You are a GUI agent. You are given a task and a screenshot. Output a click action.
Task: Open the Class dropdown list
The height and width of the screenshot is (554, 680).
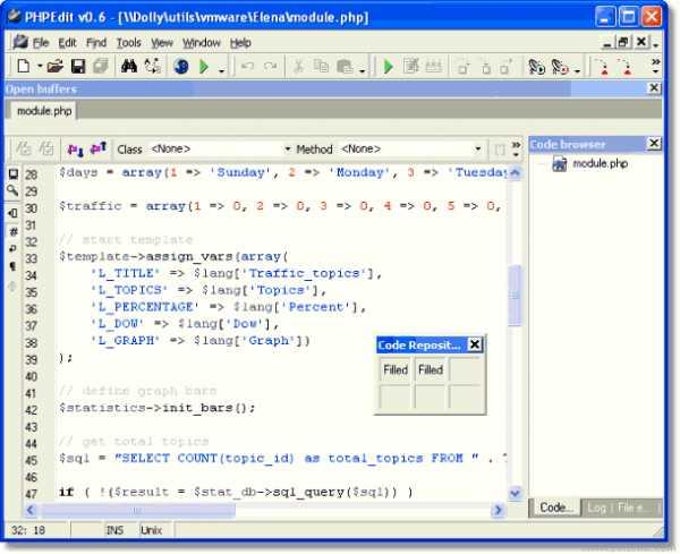pyautogui.click(x=287, y=149)
